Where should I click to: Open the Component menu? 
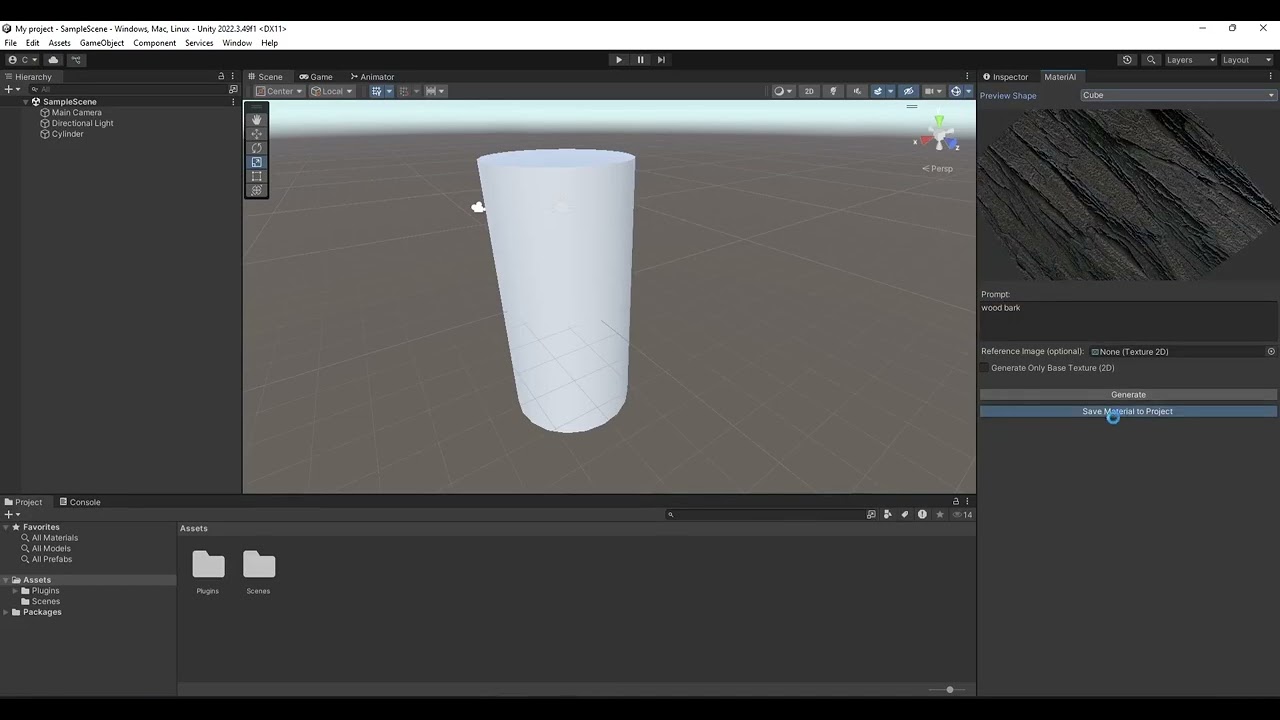[x=155, y=43]
